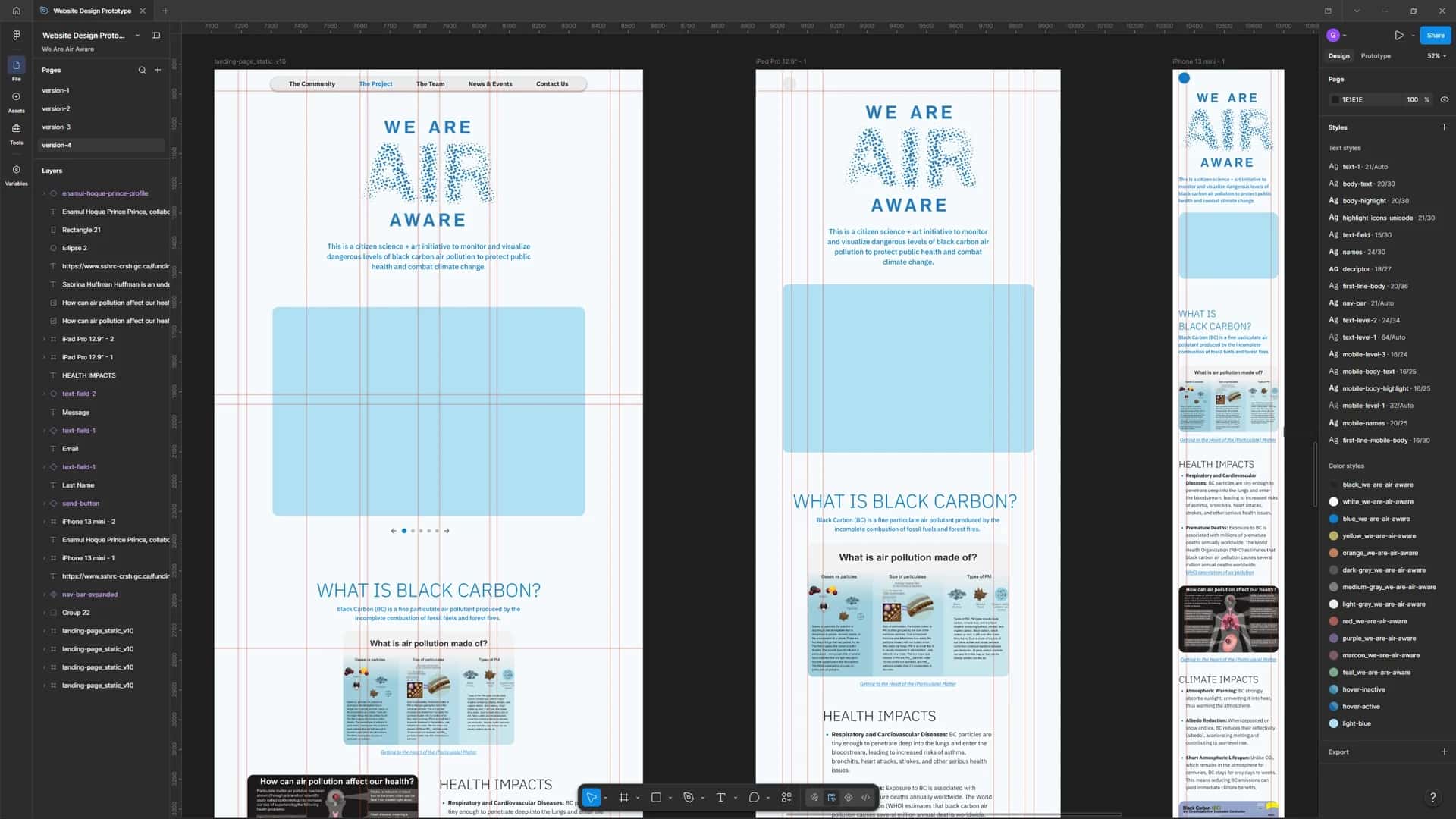Add a new style with plus icon
Screen dimensions: 1456x819
(x=1444, y=127)
